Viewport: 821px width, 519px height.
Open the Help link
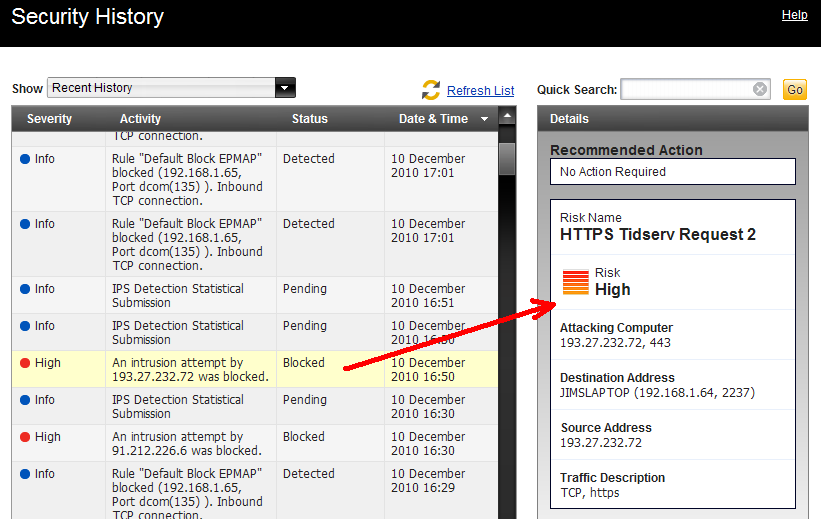coord(794,15)
